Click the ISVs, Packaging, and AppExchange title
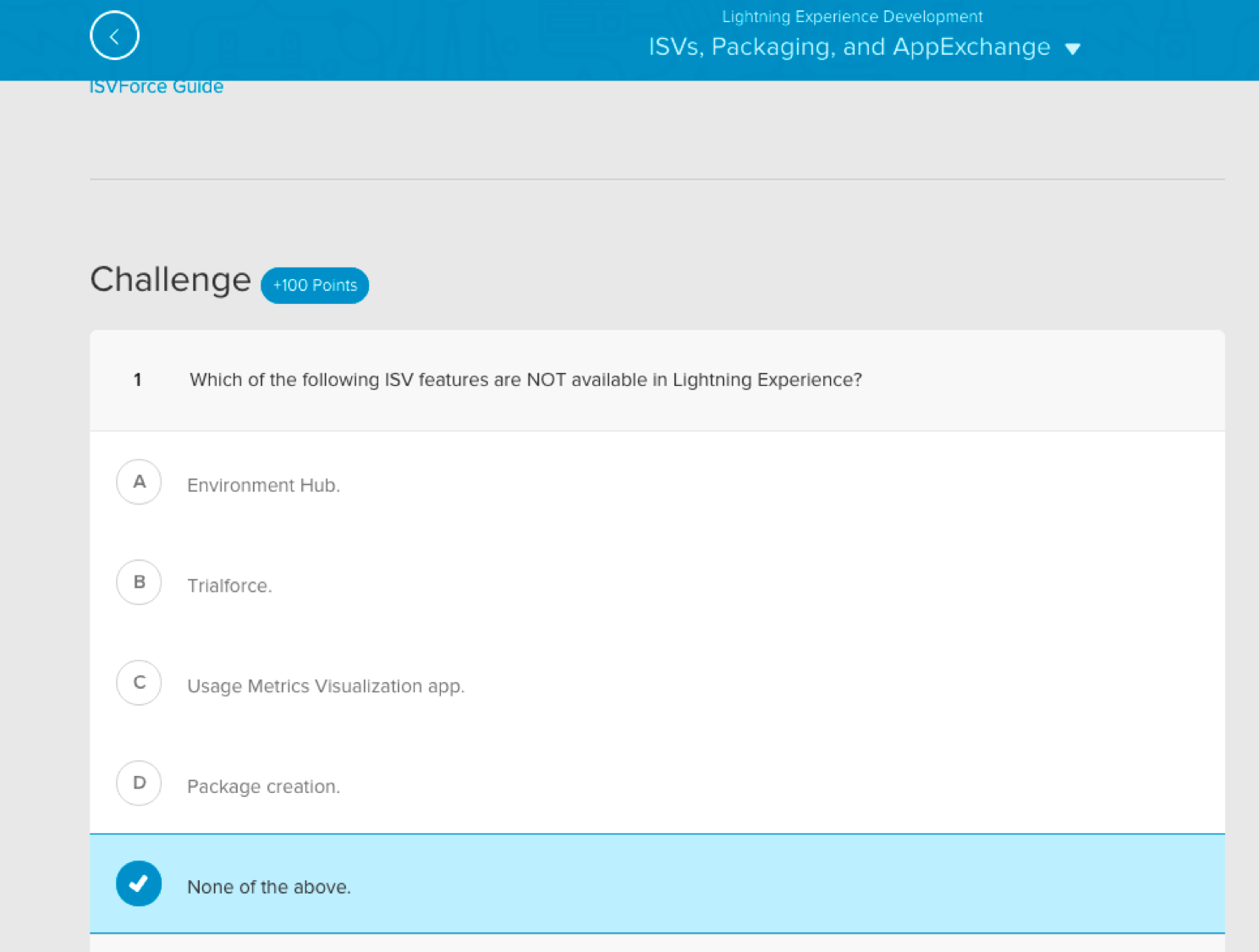 (849, 47)
